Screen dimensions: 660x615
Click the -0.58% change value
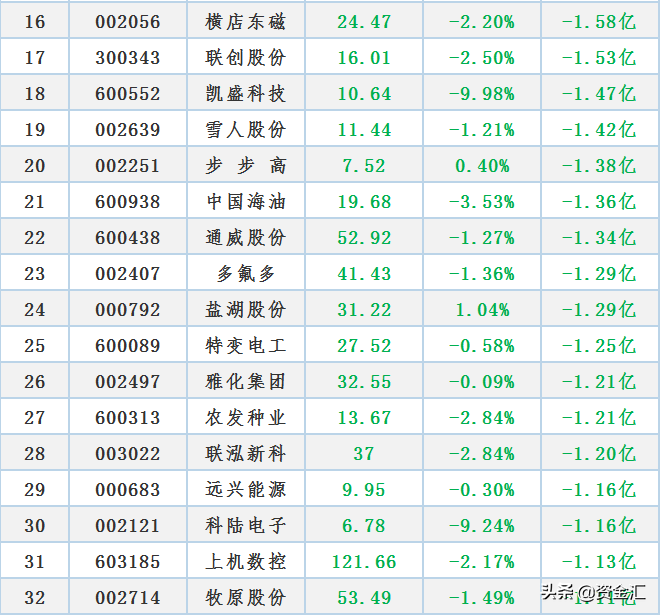coord(482,346)
